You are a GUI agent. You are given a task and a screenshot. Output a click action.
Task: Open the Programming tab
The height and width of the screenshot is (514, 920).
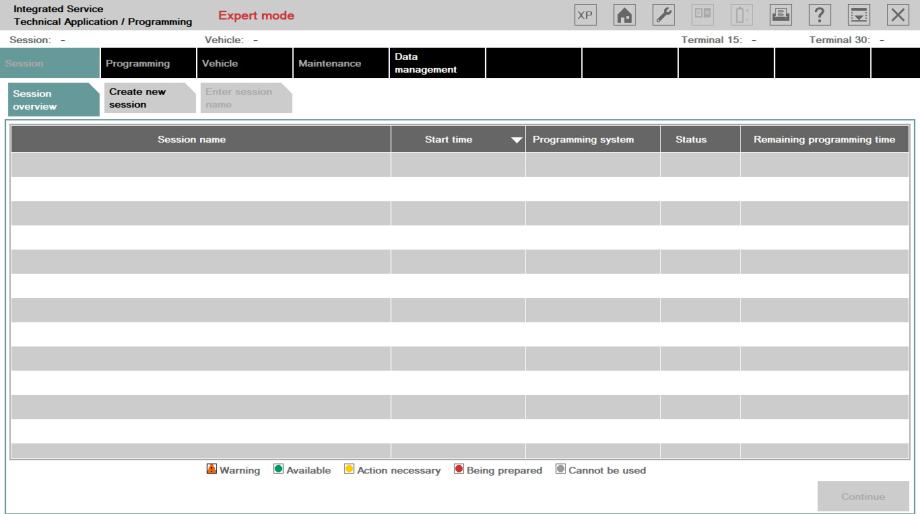(x=148, y=63)
